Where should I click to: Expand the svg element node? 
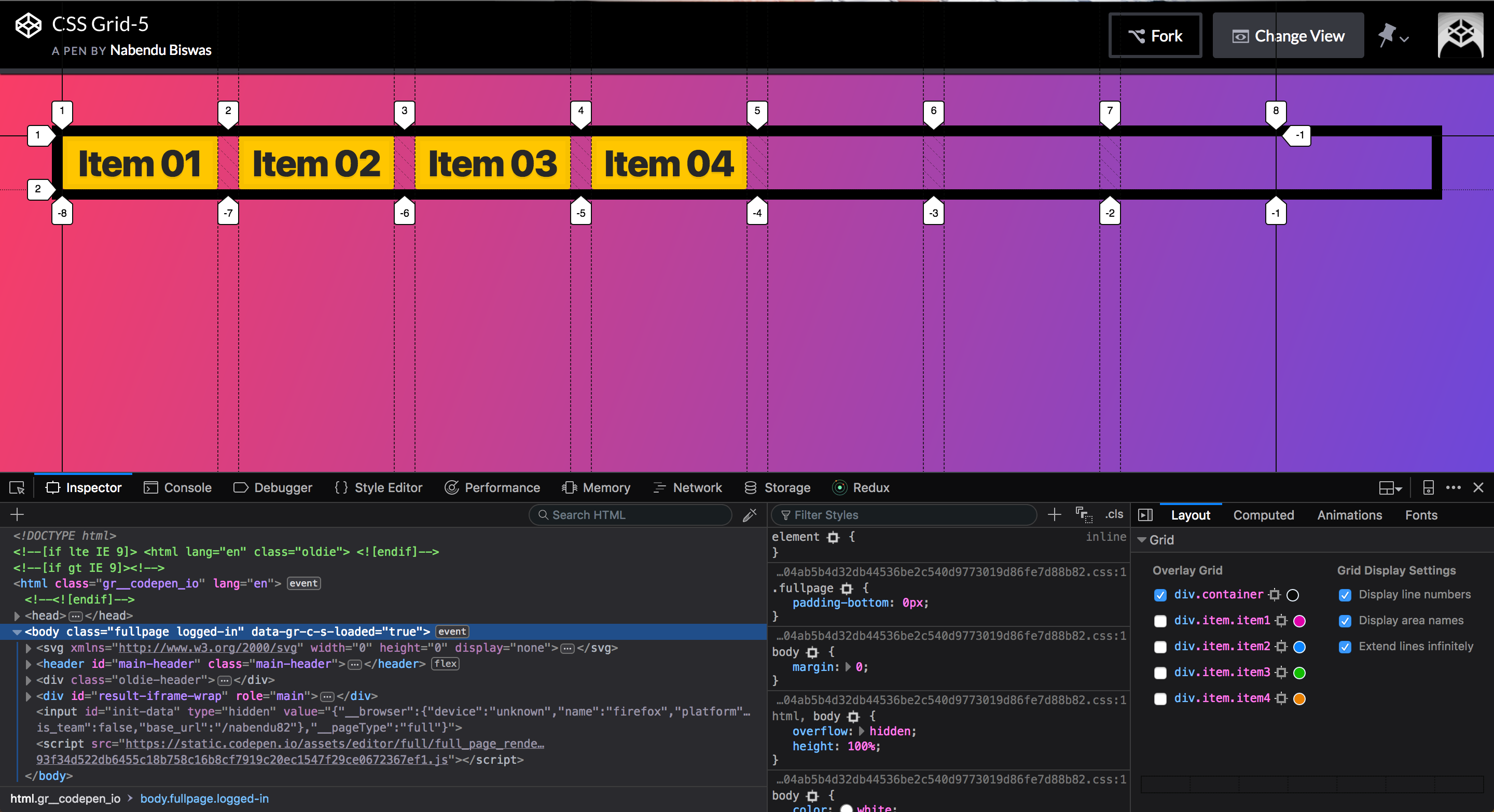29,648
